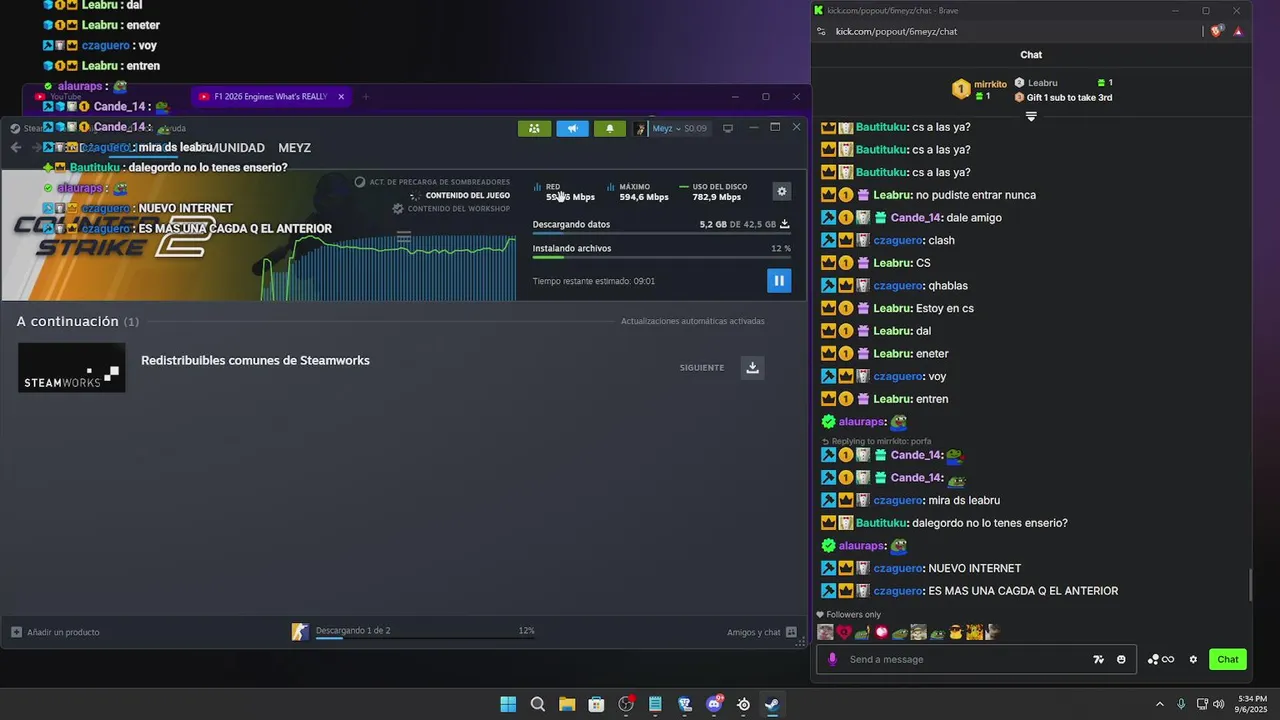The height and width of the screenshot is (720, 1280).
Task: Open the emoji picker in Kick chat
Action: [x=1121, y=659]
